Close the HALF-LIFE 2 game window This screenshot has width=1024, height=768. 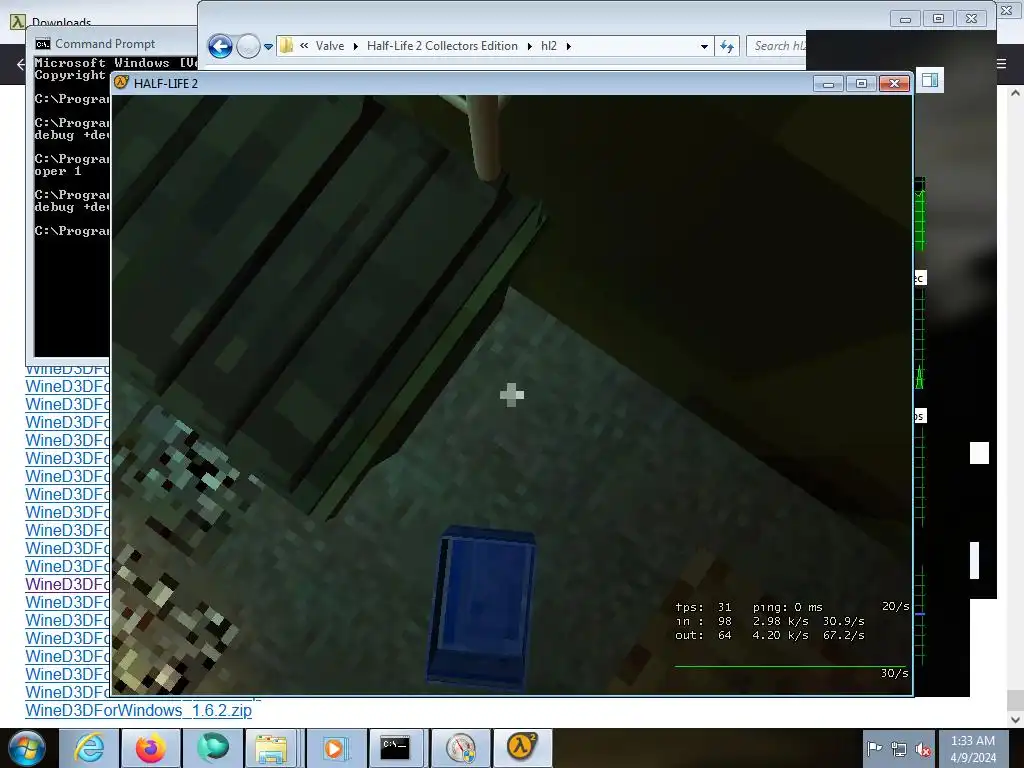click(895, 84)
